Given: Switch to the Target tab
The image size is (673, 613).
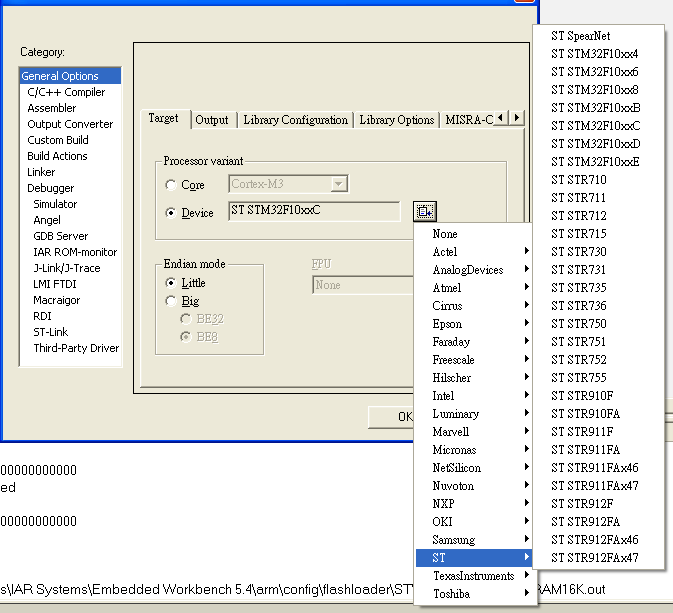Looking at the screenshot, I should coord(164,118).
